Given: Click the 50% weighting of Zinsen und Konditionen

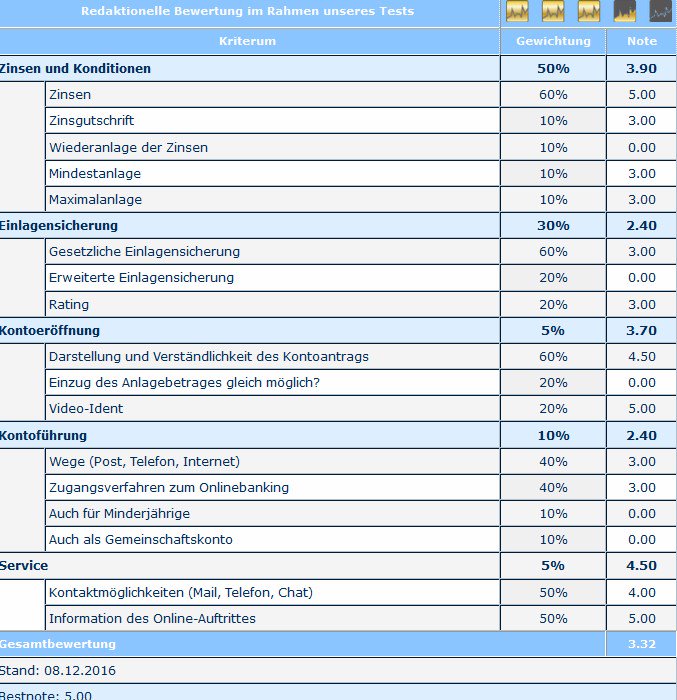Looking at the screenshot, I should coord(553,68).
